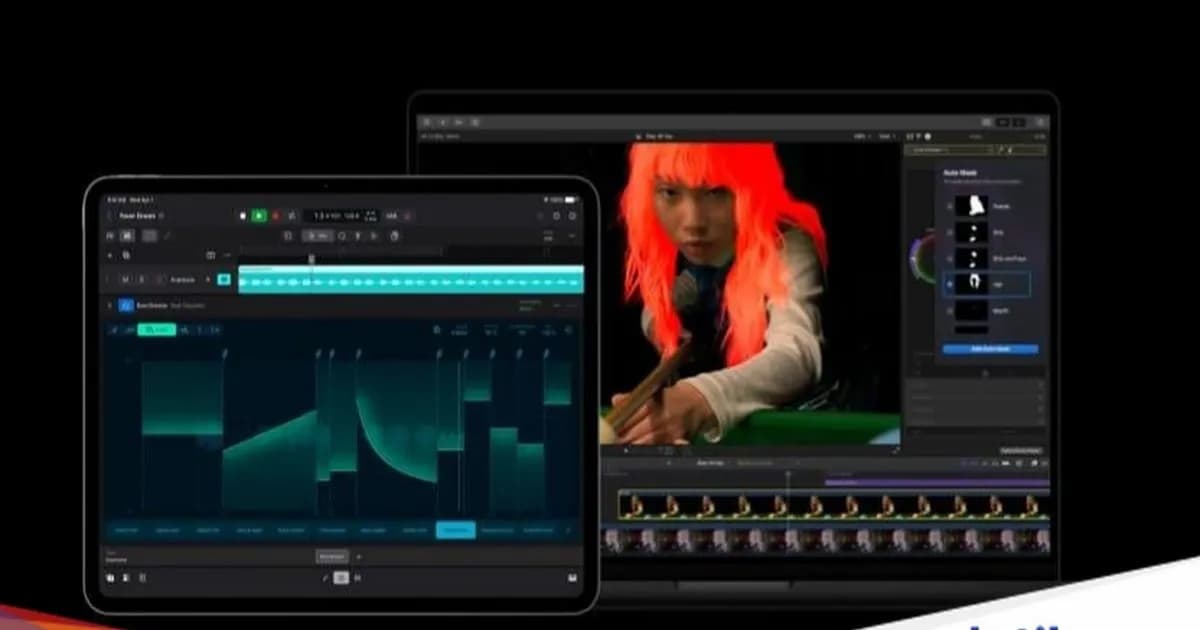The image size is (1200, 630).
Task: Select the cyan track icon in track header
Action: point(224,280)
